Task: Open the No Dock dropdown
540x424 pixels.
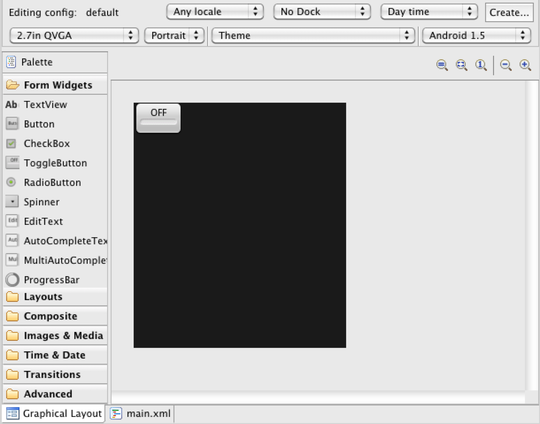Action: pyautogui.click(x=322, y=12)
